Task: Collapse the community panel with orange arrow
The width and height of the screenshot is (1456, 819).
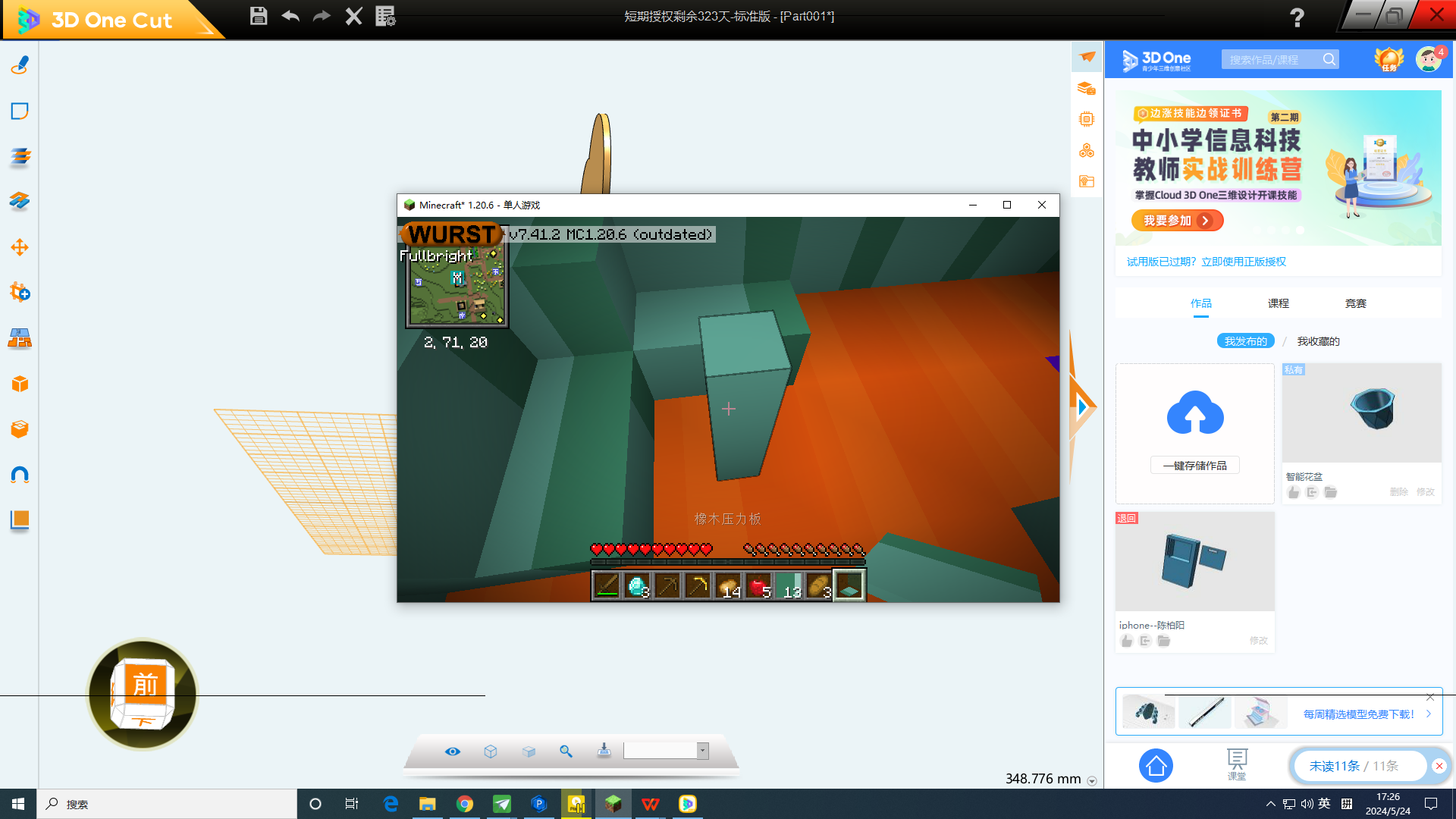Action: 1082,407
